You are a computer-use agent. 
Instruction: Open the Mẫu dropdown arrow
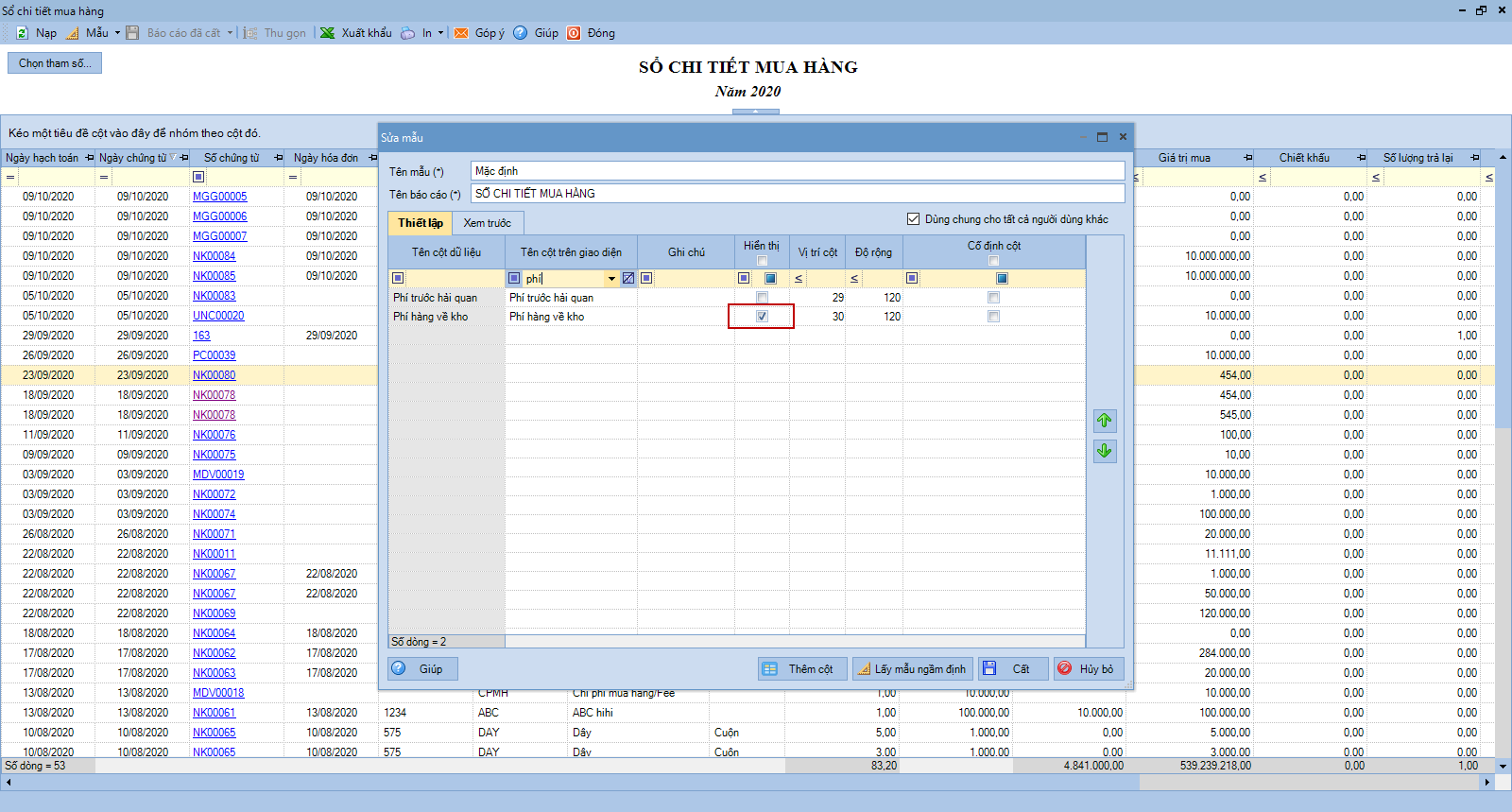click(117, 33)
